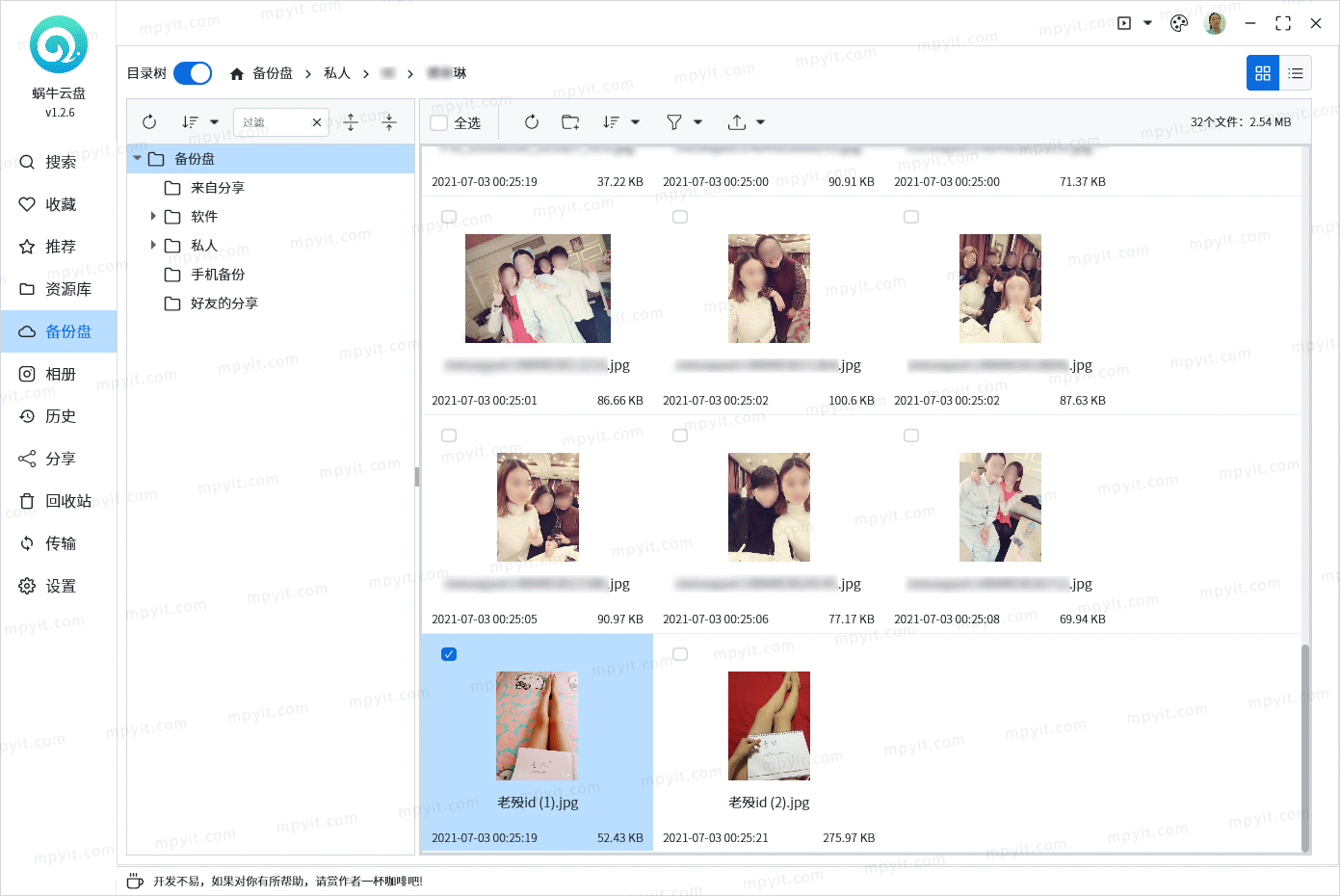This screenshot has width=1340, height=896.
Task: Switch to the 相册 album section
Action: [x=59, y=374]
